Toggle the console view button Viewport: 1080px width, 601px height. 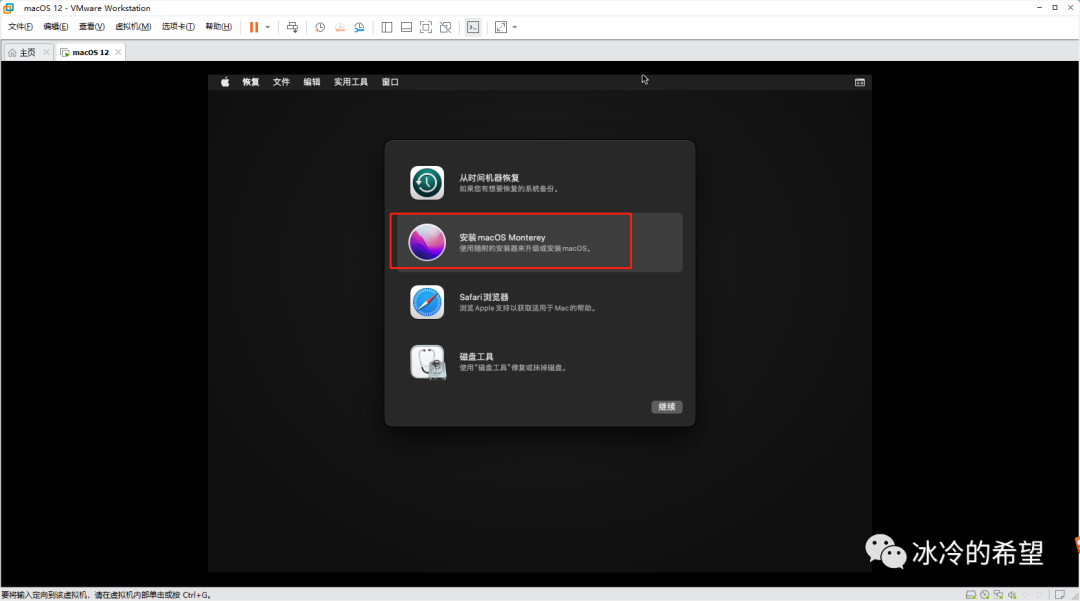click(x=473, y=27)
